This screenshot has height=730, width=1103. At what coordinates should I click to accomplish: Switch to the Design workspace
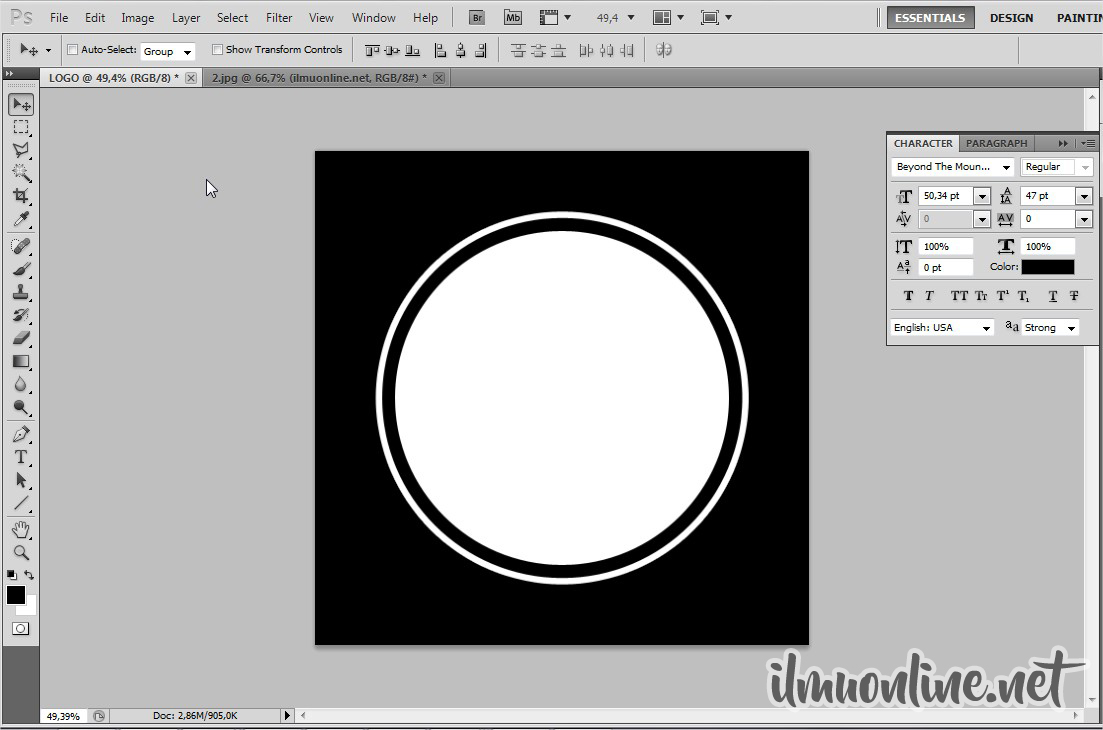pyautogui.click(x=1011, y=18)
